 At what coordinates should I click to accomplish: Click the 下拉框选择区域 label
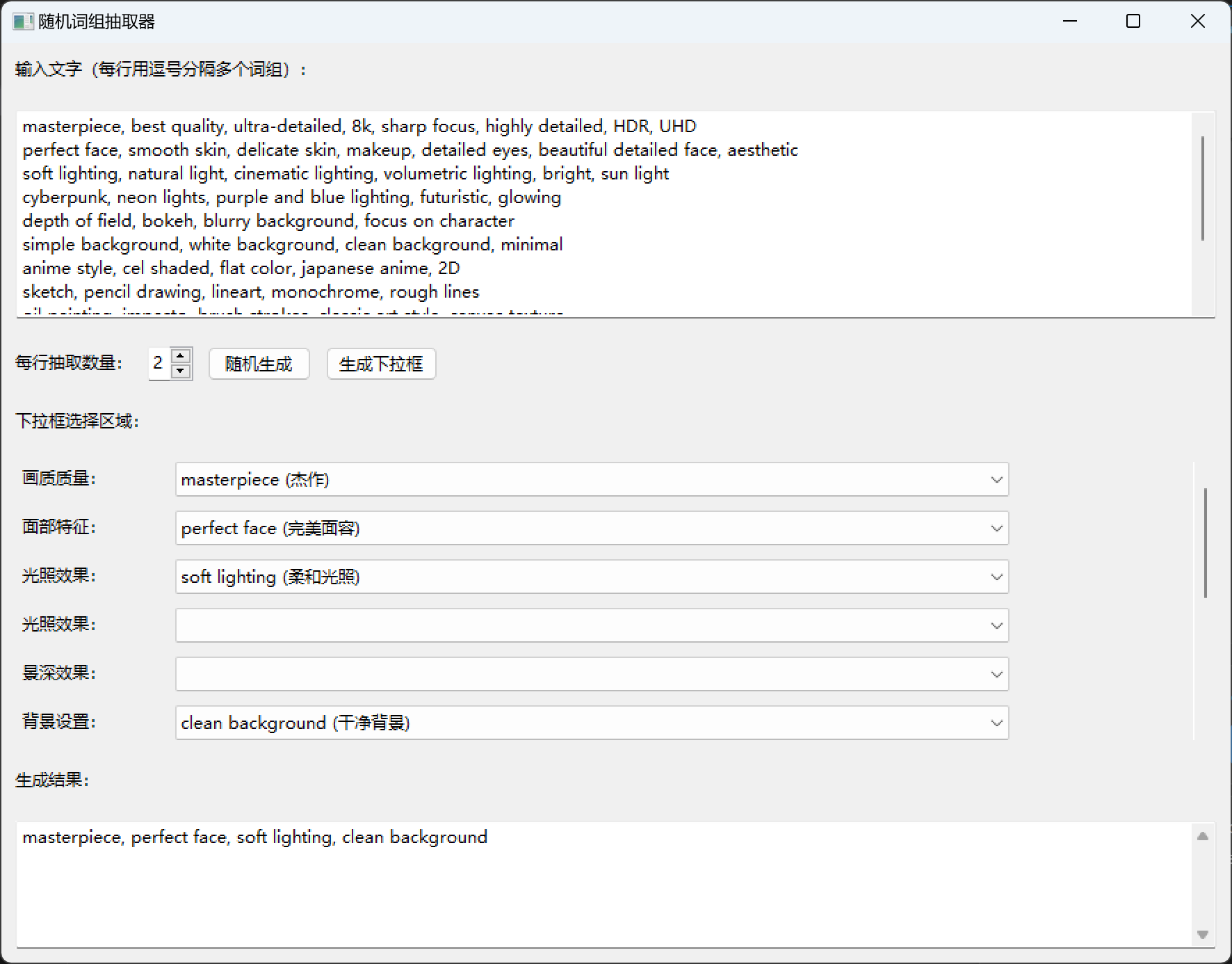pos(77,421)
